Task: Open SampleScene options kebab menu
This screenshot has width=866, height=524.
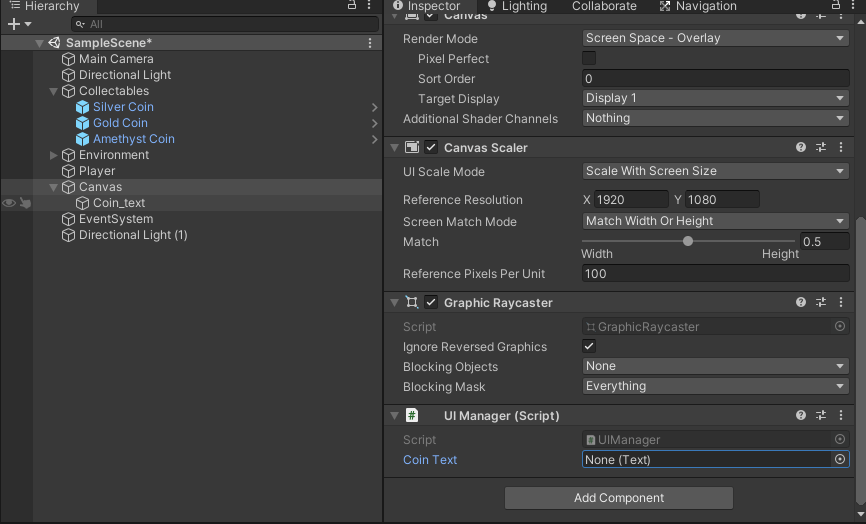Action: pos(369,43)
